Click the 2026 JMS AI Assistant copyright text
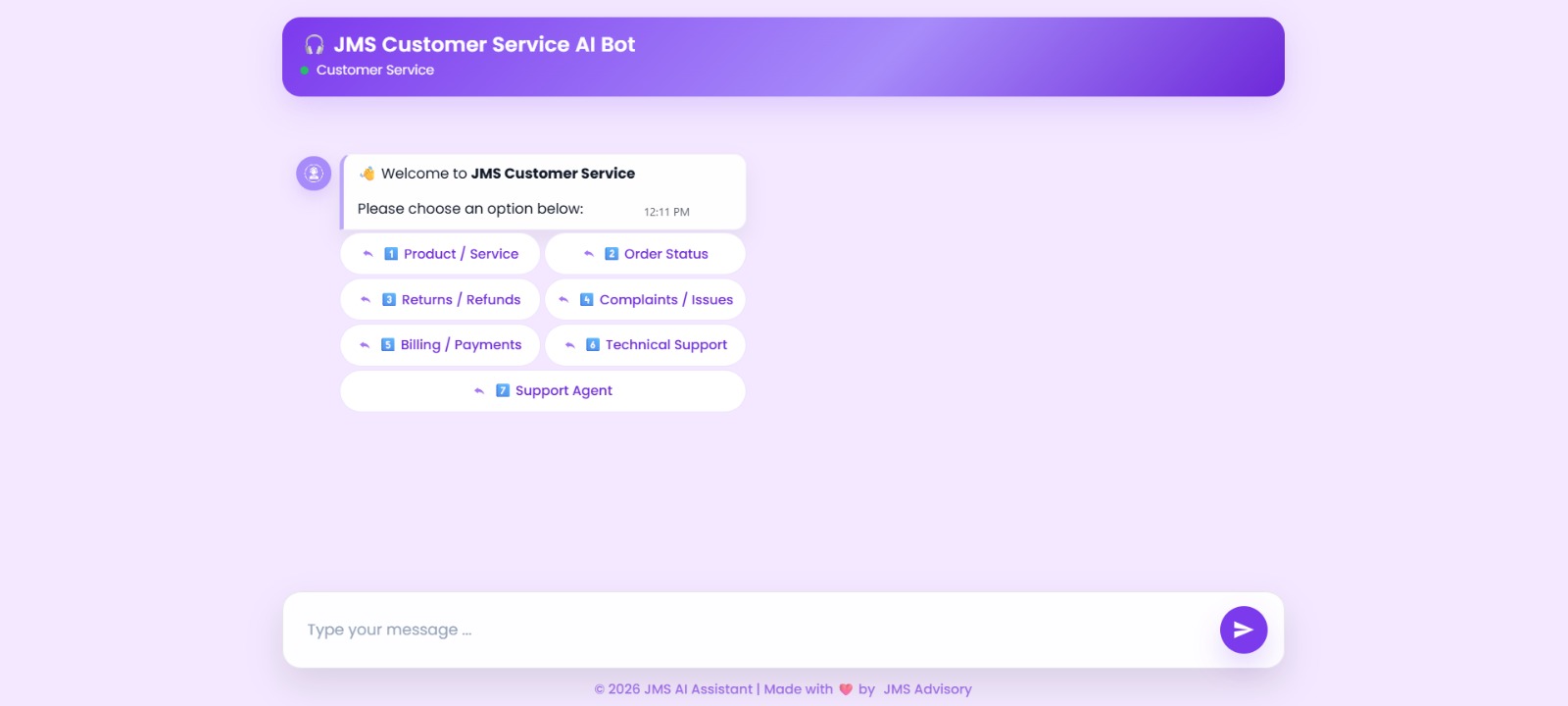The height and width of the screenshot is (706, 1568). (673, 689)
